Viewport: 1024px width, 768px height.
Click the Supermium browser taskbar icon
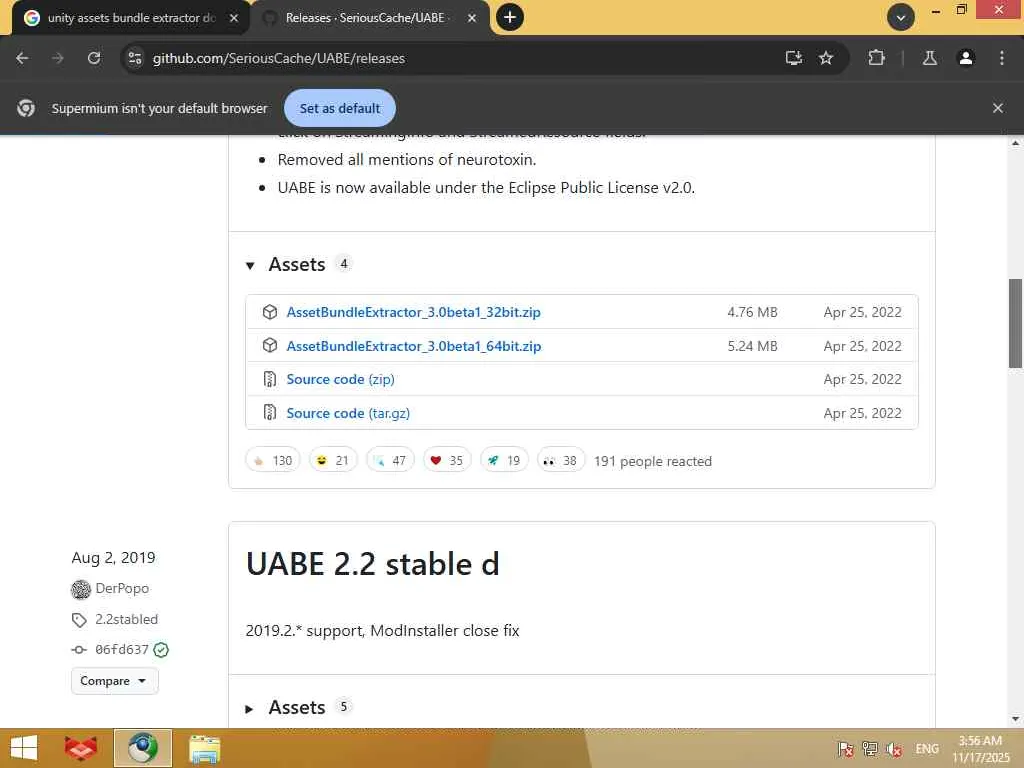tap(143, 748)
